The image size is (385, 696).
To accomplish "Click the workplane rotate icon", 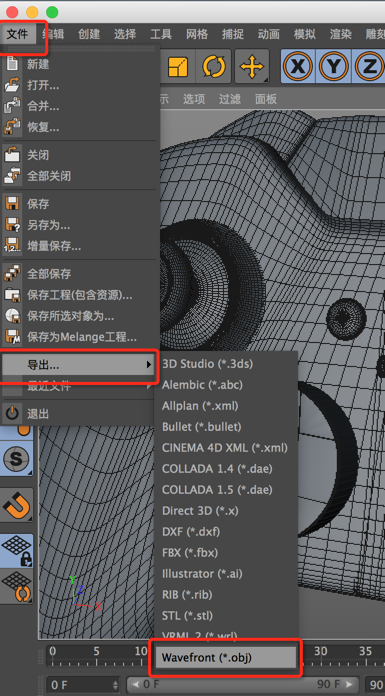I will coord(16,586).
